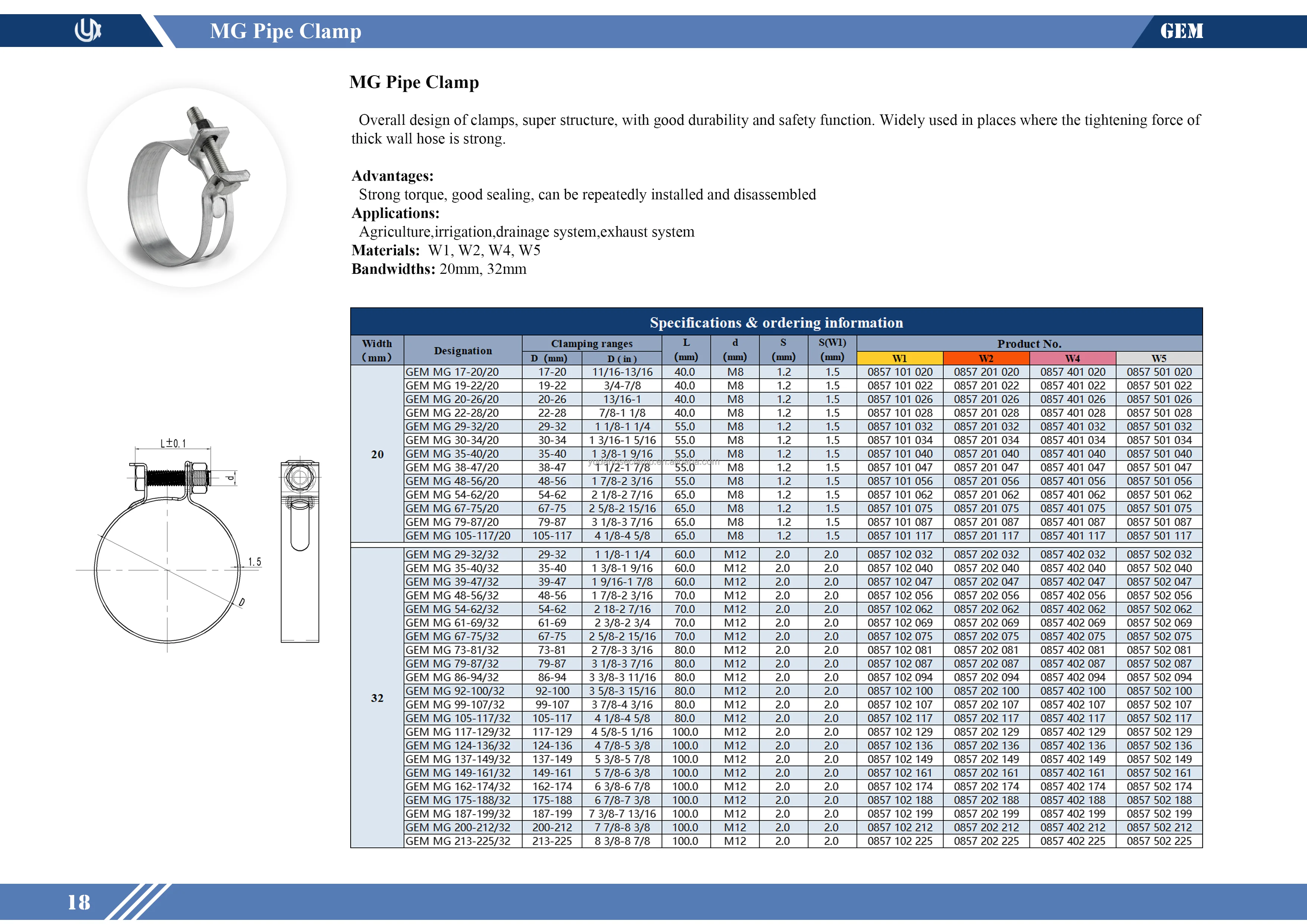Click the company logo in header

(x=87, y=30)
